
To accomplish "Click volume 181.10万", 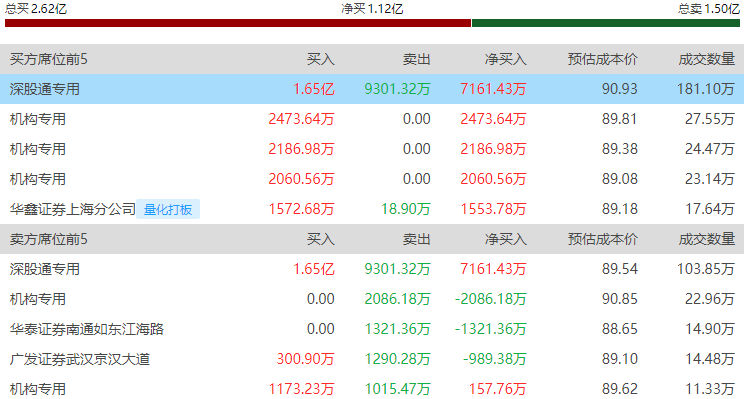I will click(x=706, y=89).
